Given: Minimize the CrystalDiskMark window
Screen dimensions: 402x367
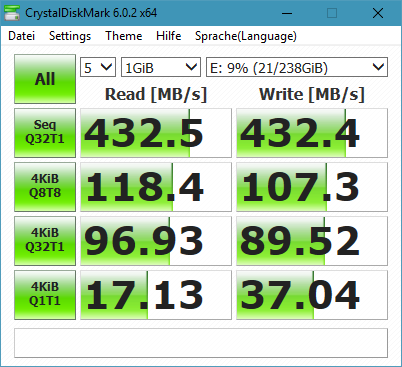Looking at the screenshot, I should 287,13.
